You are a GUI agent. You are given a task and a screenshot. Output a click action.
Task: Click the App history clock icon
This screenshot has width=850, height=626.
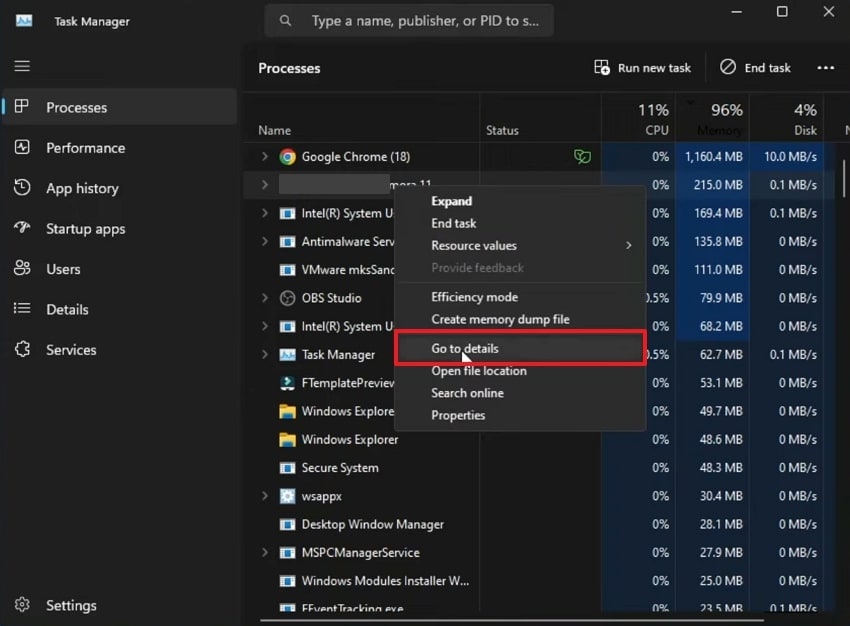tap(22, 188)
